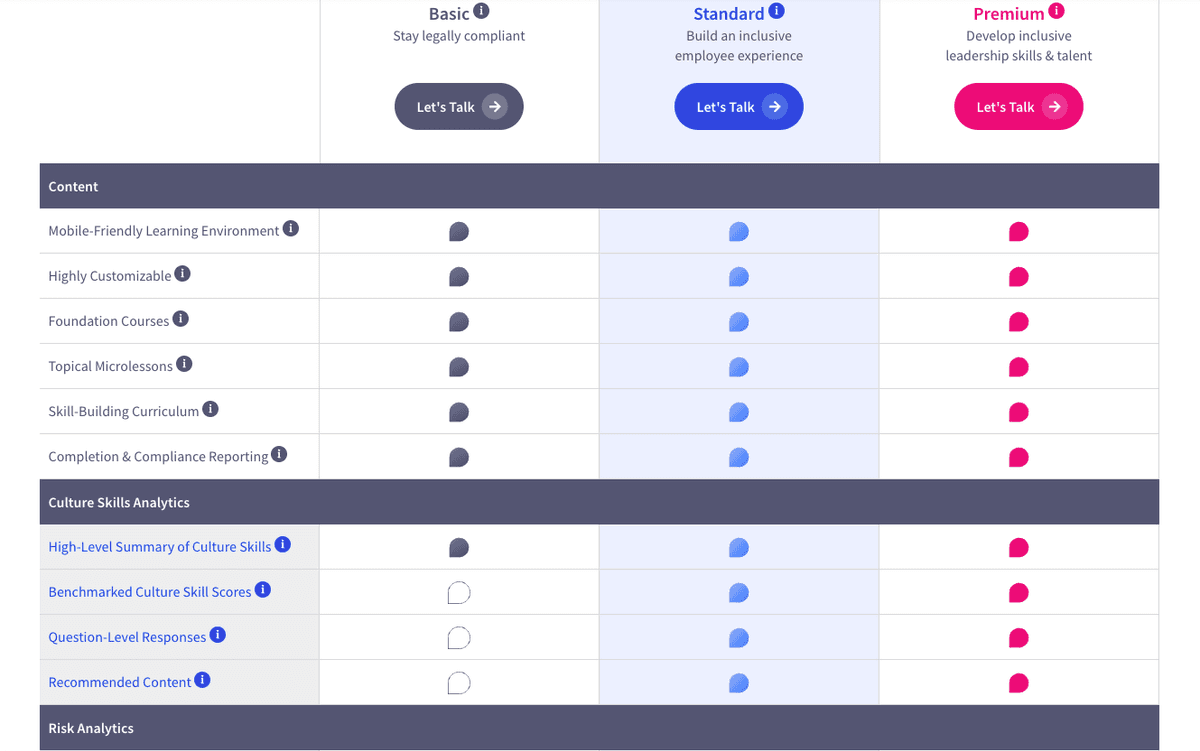Expand the Risk Analytics section
1200x751 pixels.
click(91, 728)
